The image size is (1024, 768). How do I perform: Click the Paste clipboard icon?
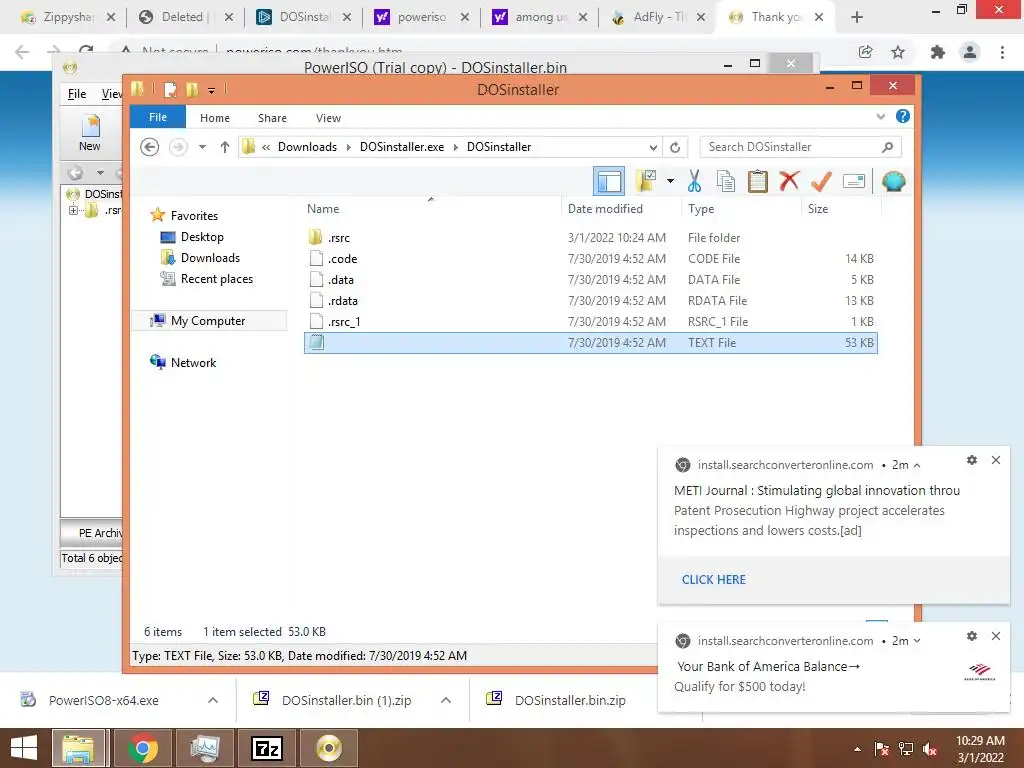(758, 181)
